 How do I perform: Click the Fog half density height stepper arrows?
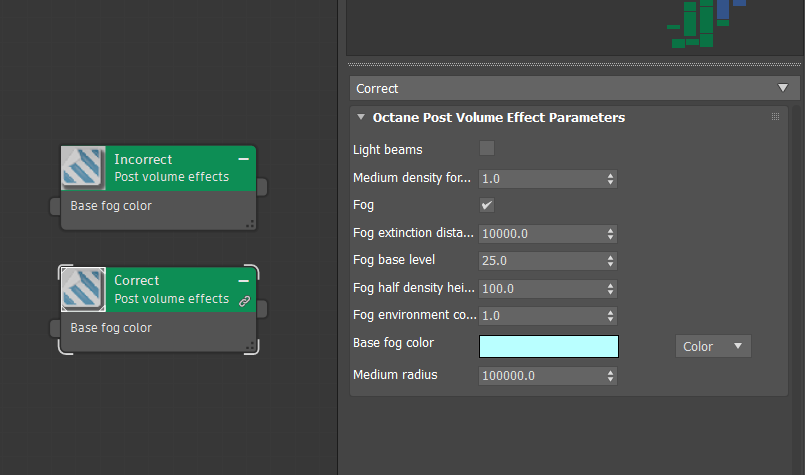click(x=610, y=289)
